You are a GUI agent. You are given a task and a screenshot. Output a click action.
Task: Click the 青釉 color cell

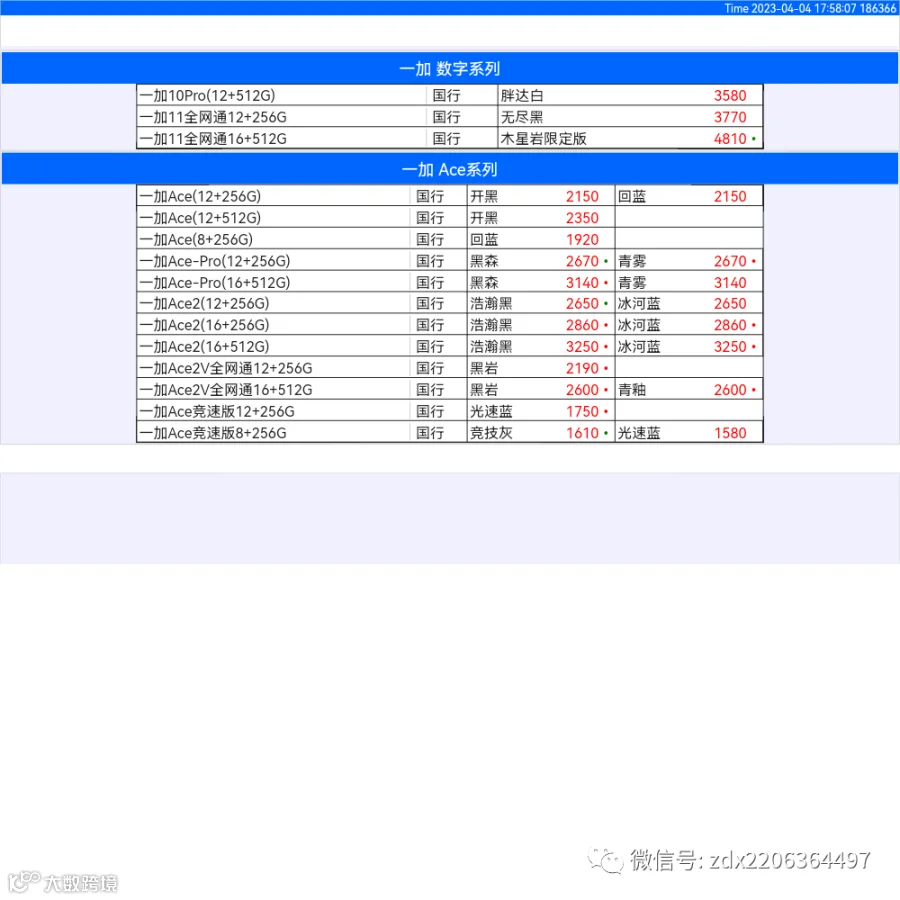[x=632, y=390]
